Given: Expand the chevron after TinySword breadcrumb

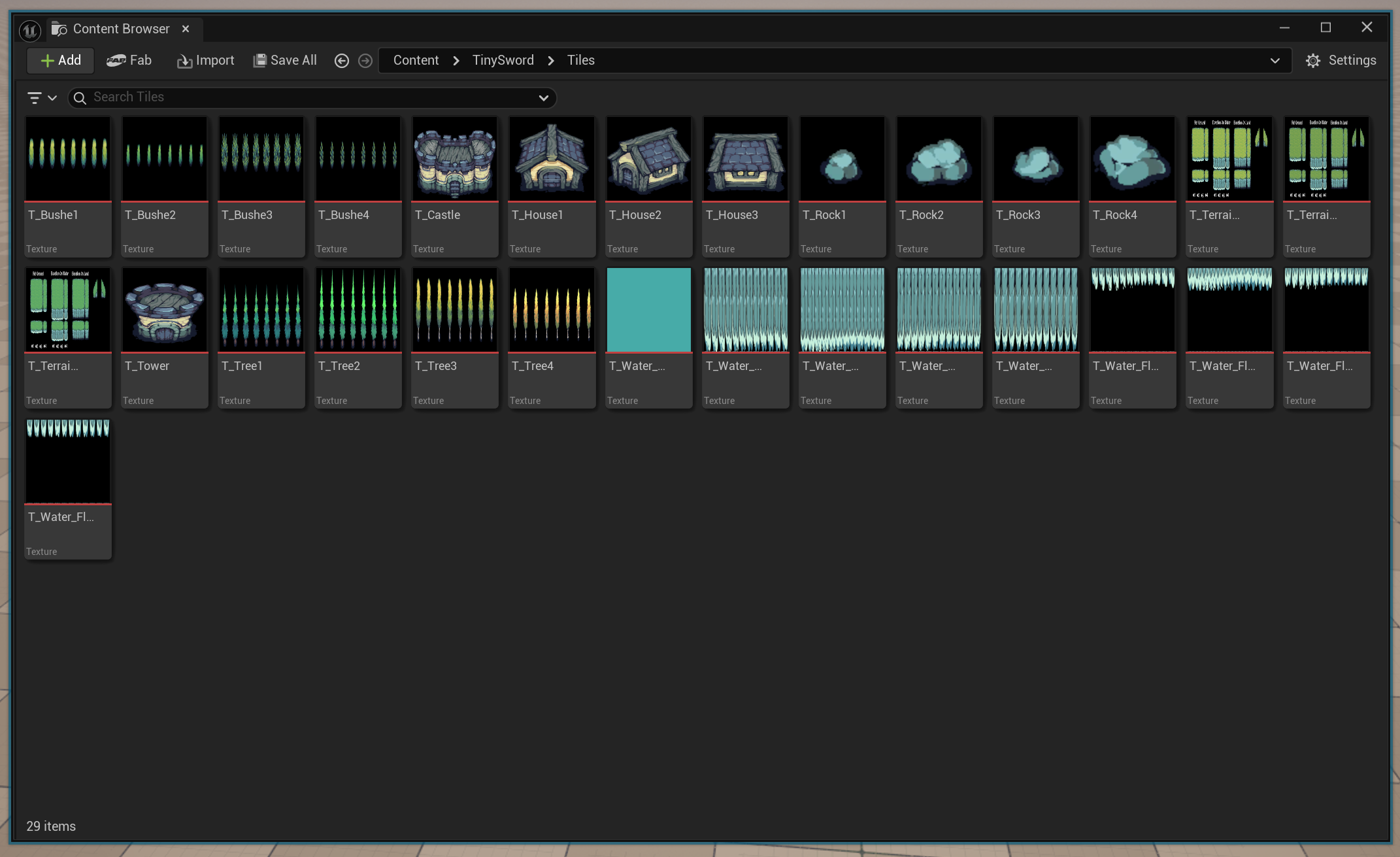Looking at the screenshot, I should click(551, 60).
